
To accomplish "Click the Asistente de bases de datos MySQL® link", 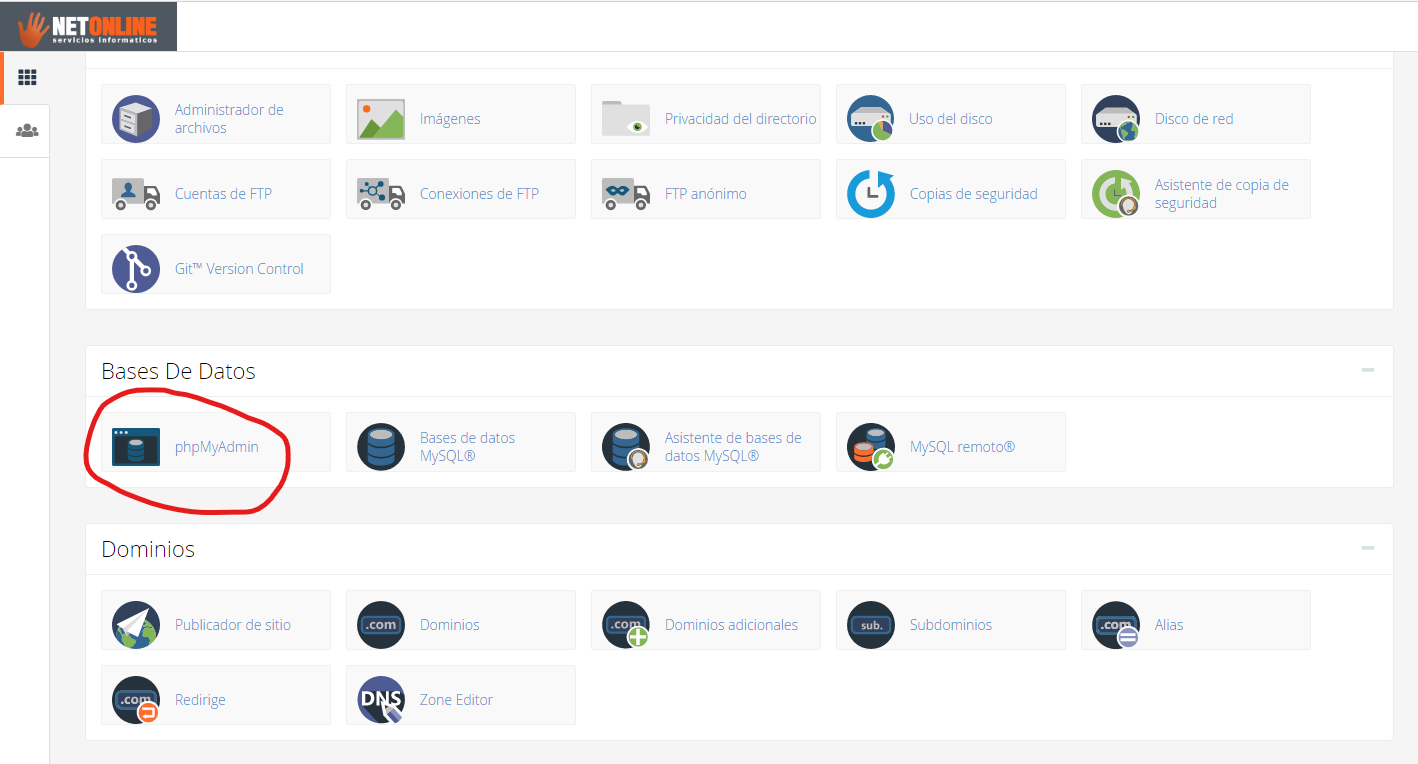I will 734,447.
